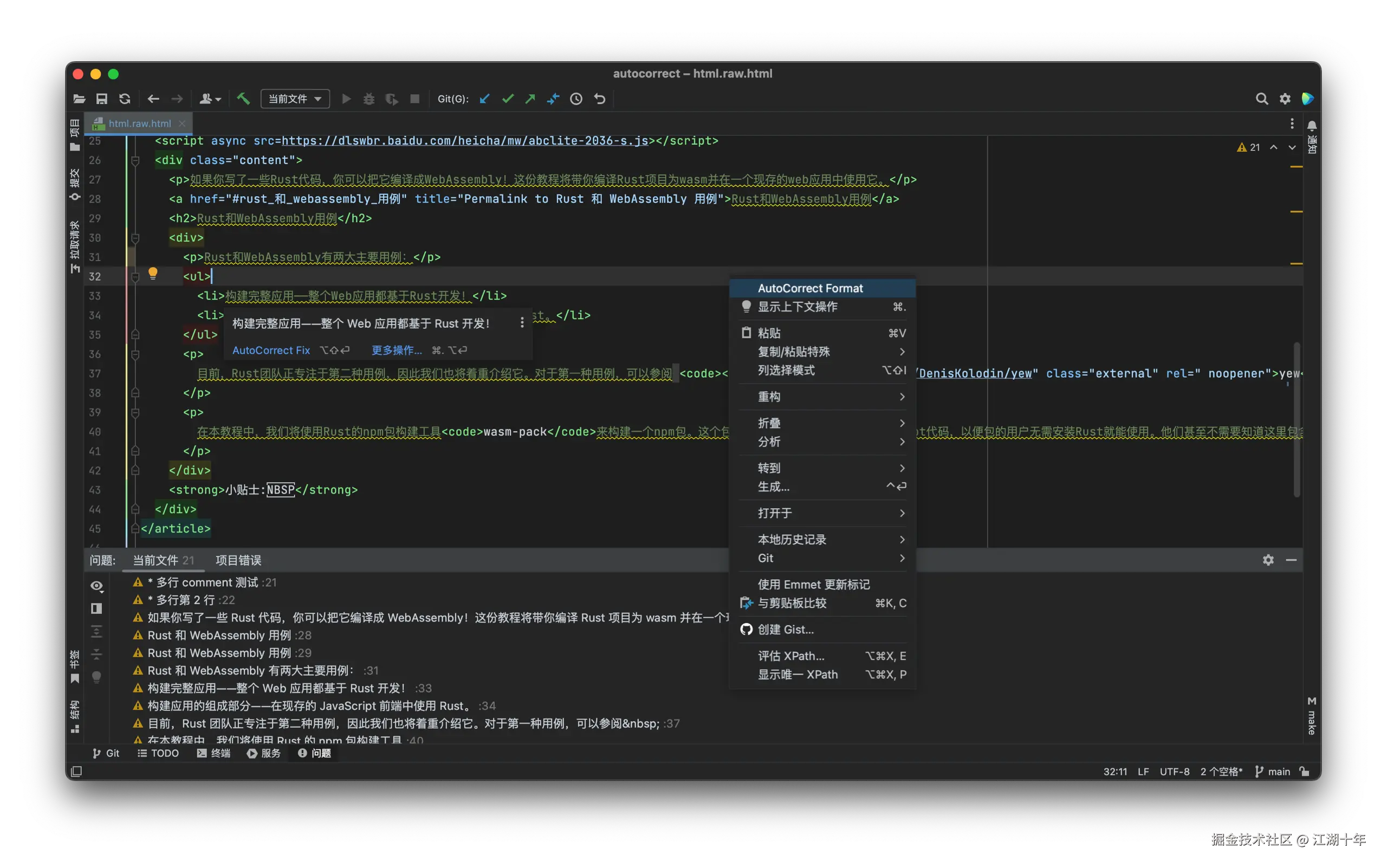Click the editor vertical scrollbar thumb
This screenshot has height=868, width=1387.
click(x=1297, y=419)
